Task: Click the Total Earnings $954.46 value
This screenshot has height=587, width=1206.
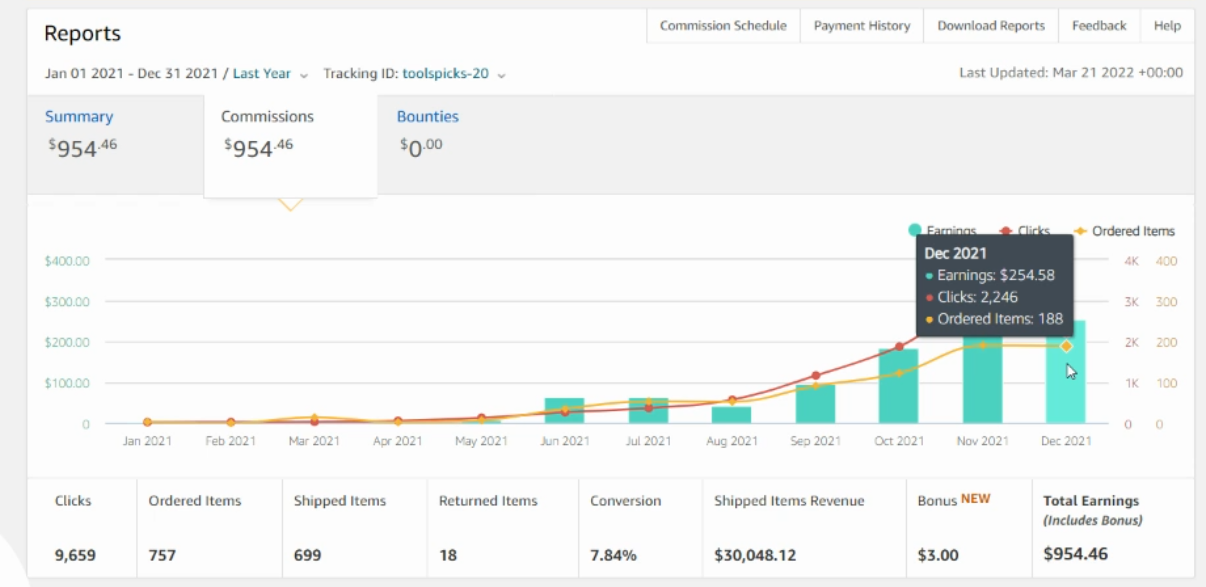Action: click(x=1076, y=553)
